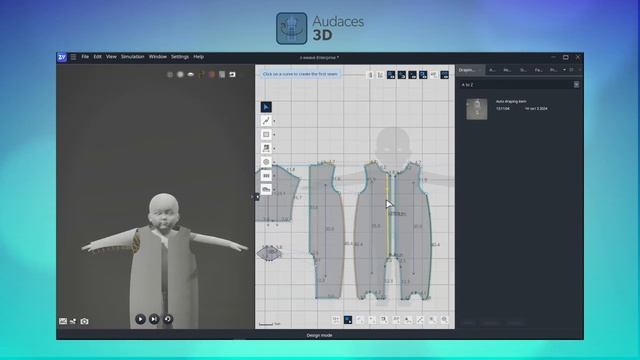Toggle the first dark-blue icon in 2D top toolbar
Screen dimensions: 640x360
(x=391, y=75)
